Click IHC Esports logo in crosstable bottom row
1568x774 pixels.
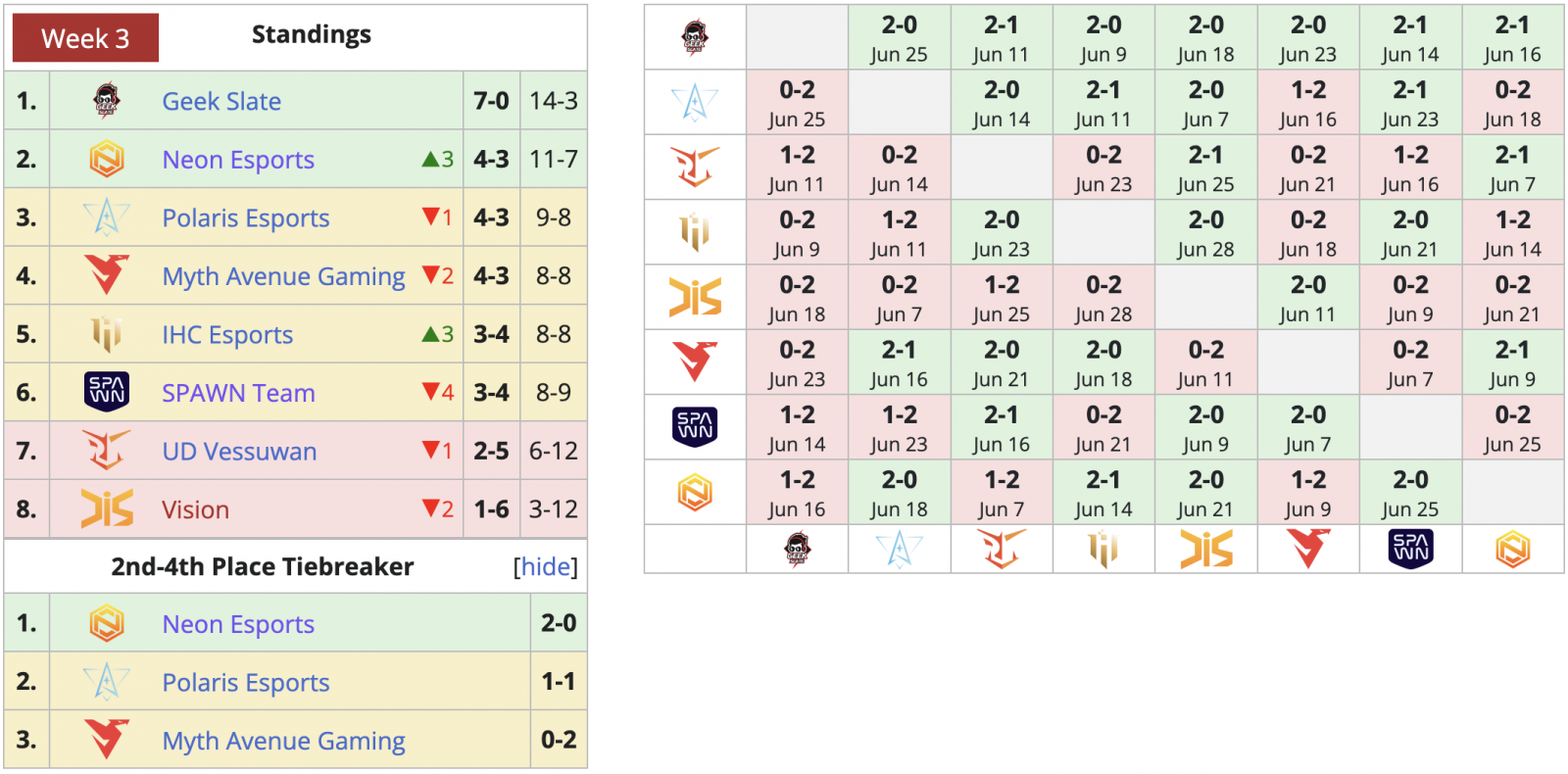click(1103, 550)
